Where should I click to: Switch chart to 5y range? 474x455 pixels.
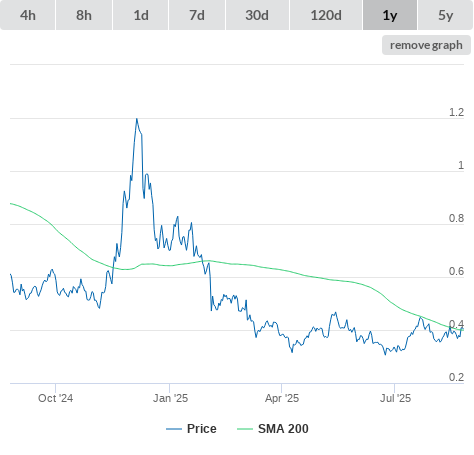(446, 15)
